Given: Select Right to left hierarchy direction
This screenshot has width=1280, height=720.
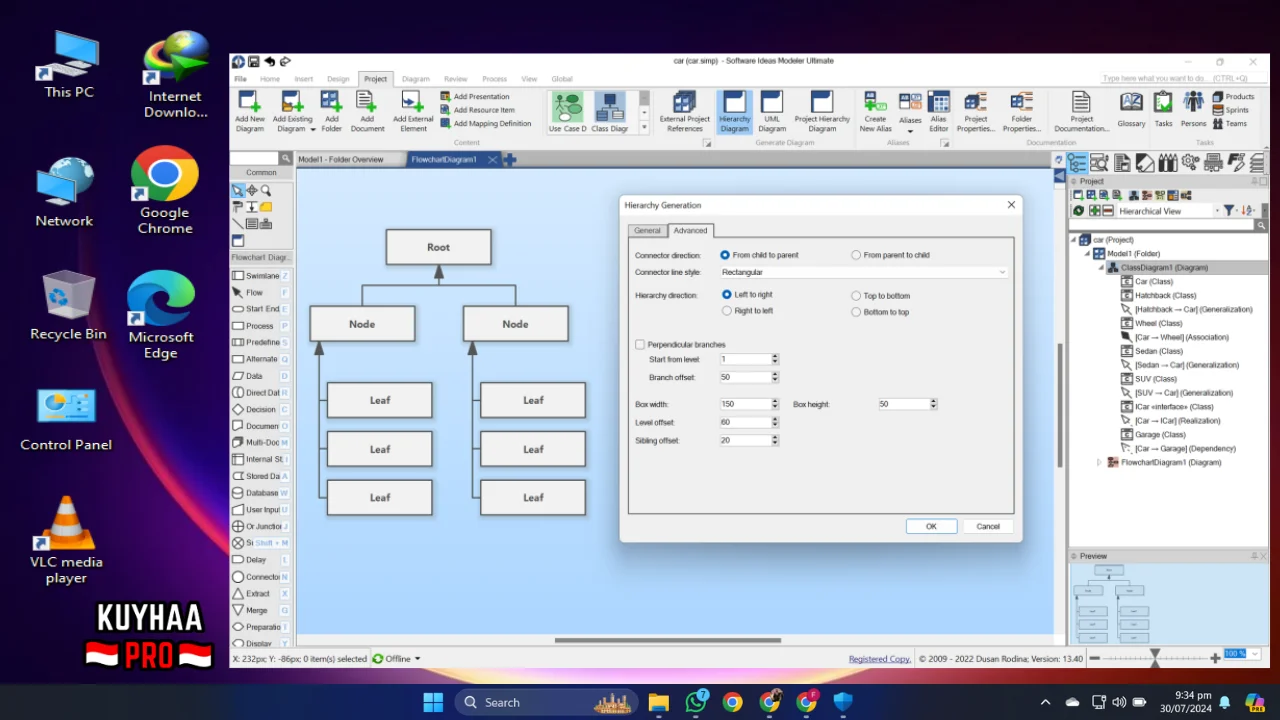Looking at the screenshot, I should click(727, 311).
